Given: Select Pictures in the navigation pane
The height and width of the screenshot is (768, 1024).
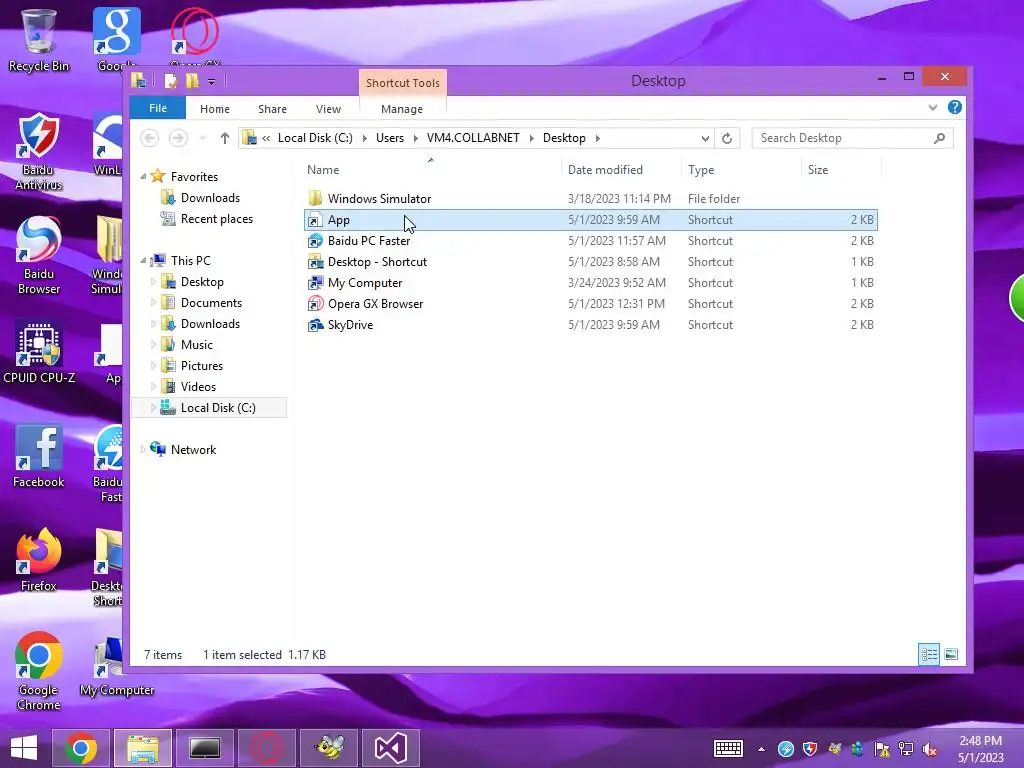Looking at the screenshot, I should click(x=193, y=366).
